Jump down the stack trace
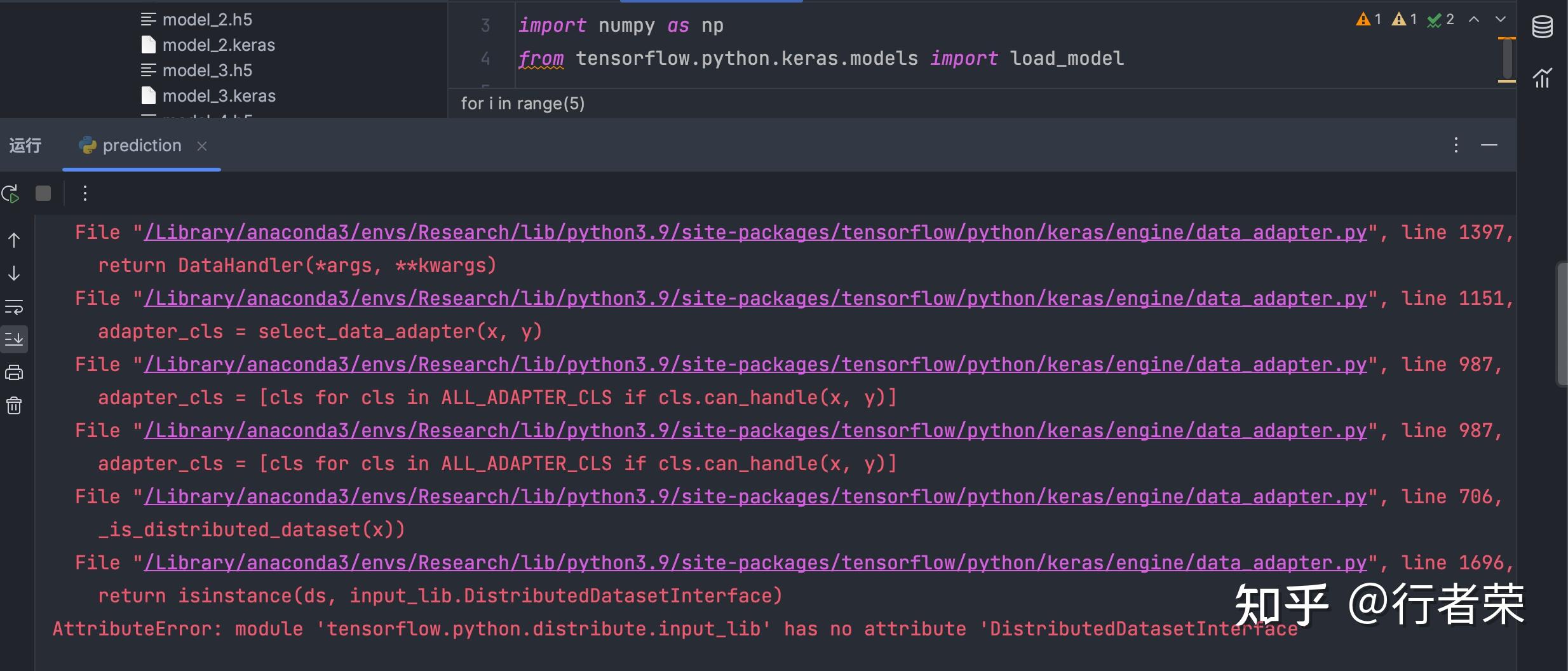 point(14,273)
